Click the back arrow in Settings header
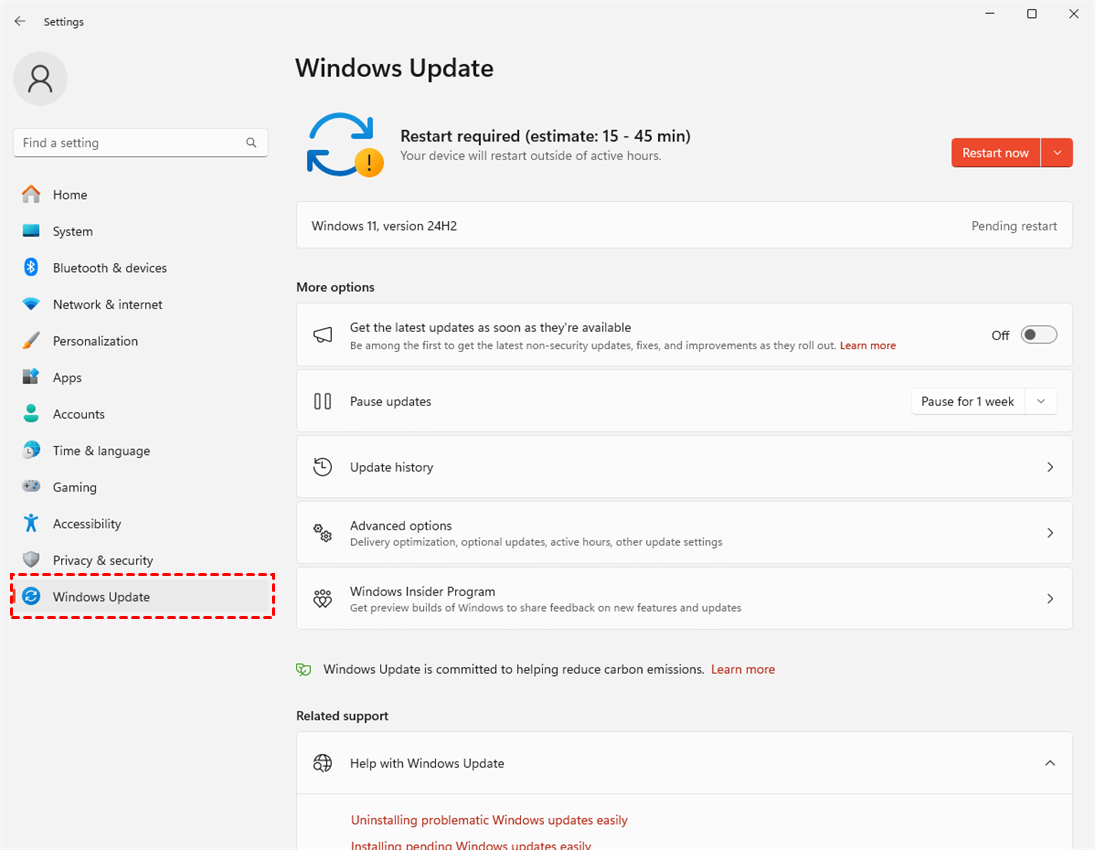1095x850 pixels. pyautogui.click(x=20, y=21)
